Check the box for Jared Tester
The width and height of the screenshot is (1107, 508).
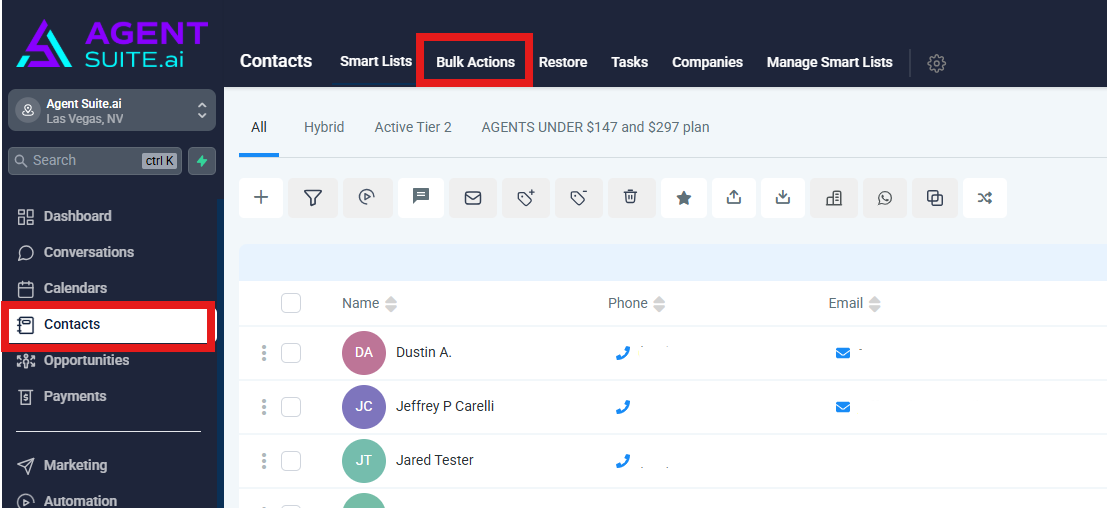coord(291,461)
